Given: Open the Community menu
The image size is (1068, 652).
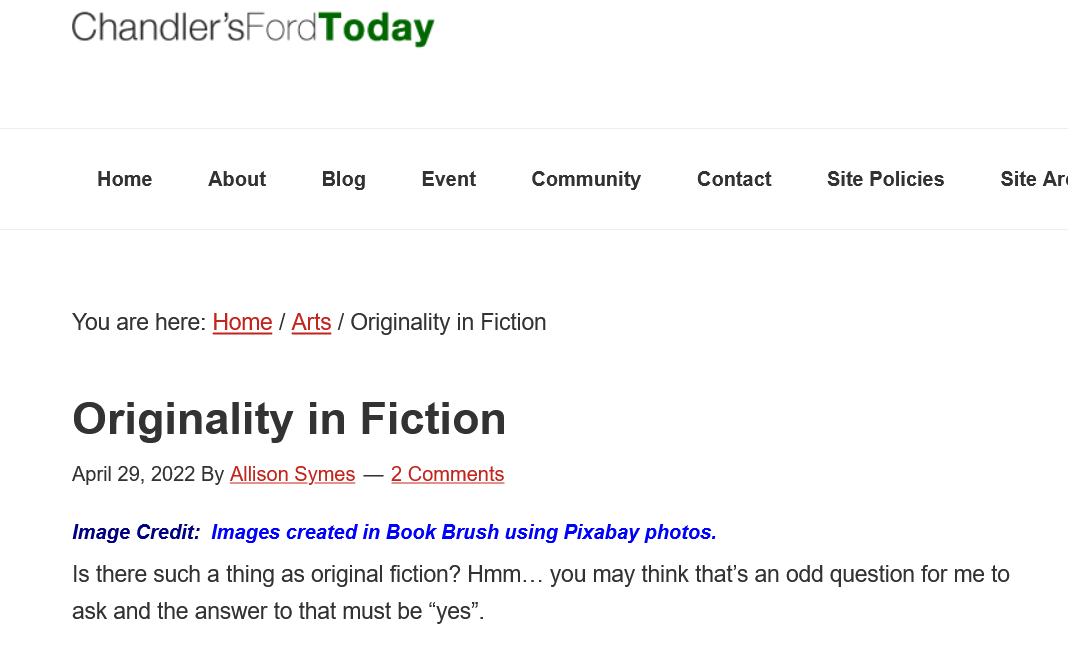Looking at the screenshot, I should tap(586, 179).
